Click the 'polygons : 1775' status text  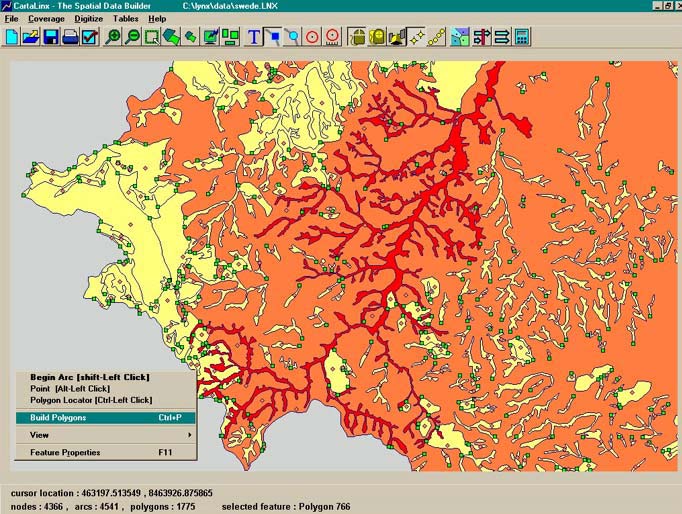[163, 507]
